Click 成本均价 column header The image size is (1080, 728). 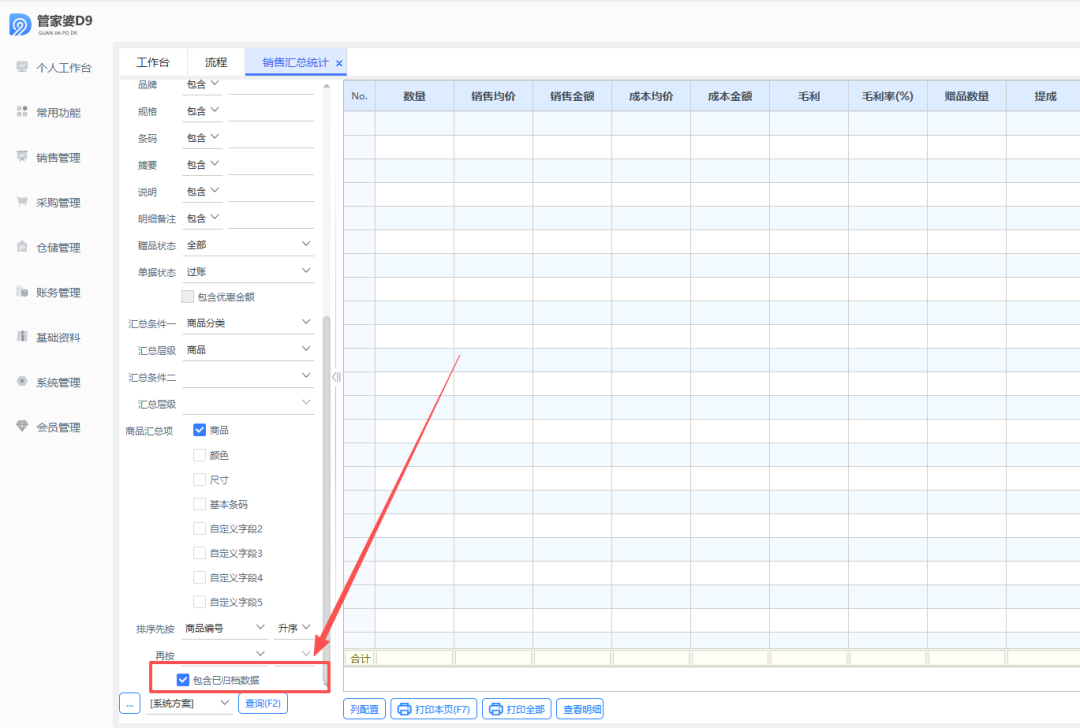point(651,96)
